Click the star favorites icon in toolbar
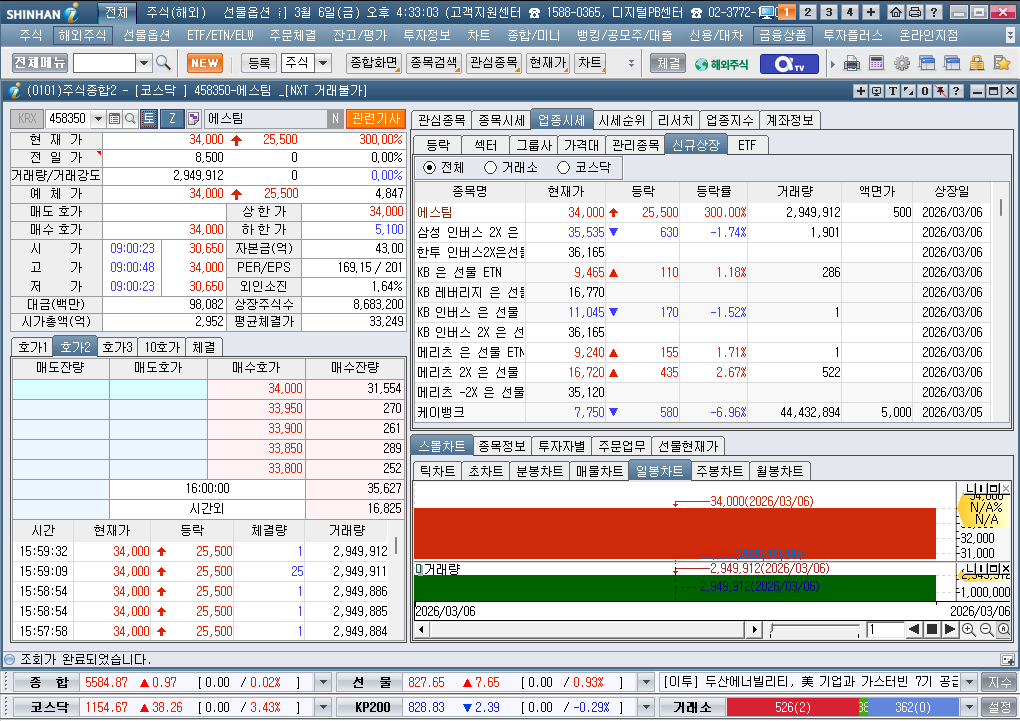Viewport: 1020px width, 721px height. click(1002, 63)
